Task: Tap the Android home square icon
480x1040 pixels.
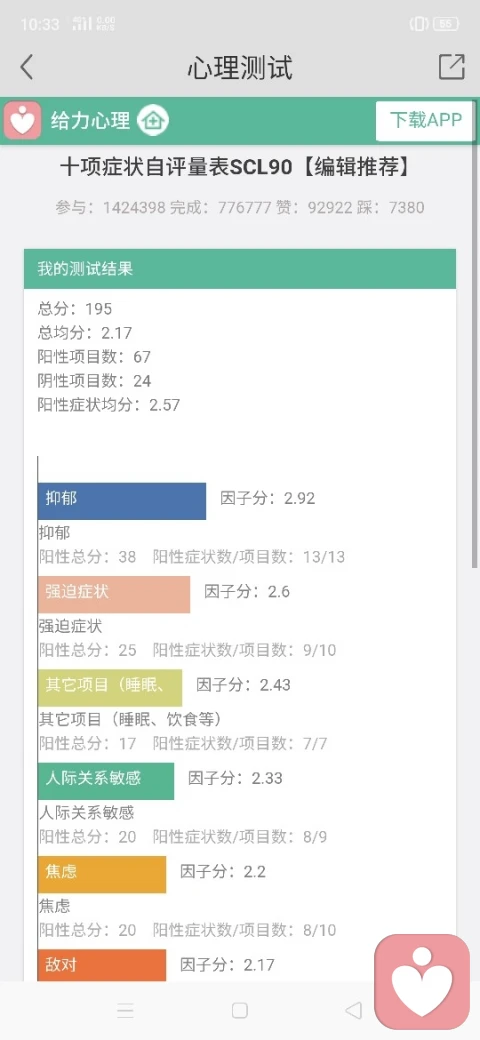Action: [240, 1011]
